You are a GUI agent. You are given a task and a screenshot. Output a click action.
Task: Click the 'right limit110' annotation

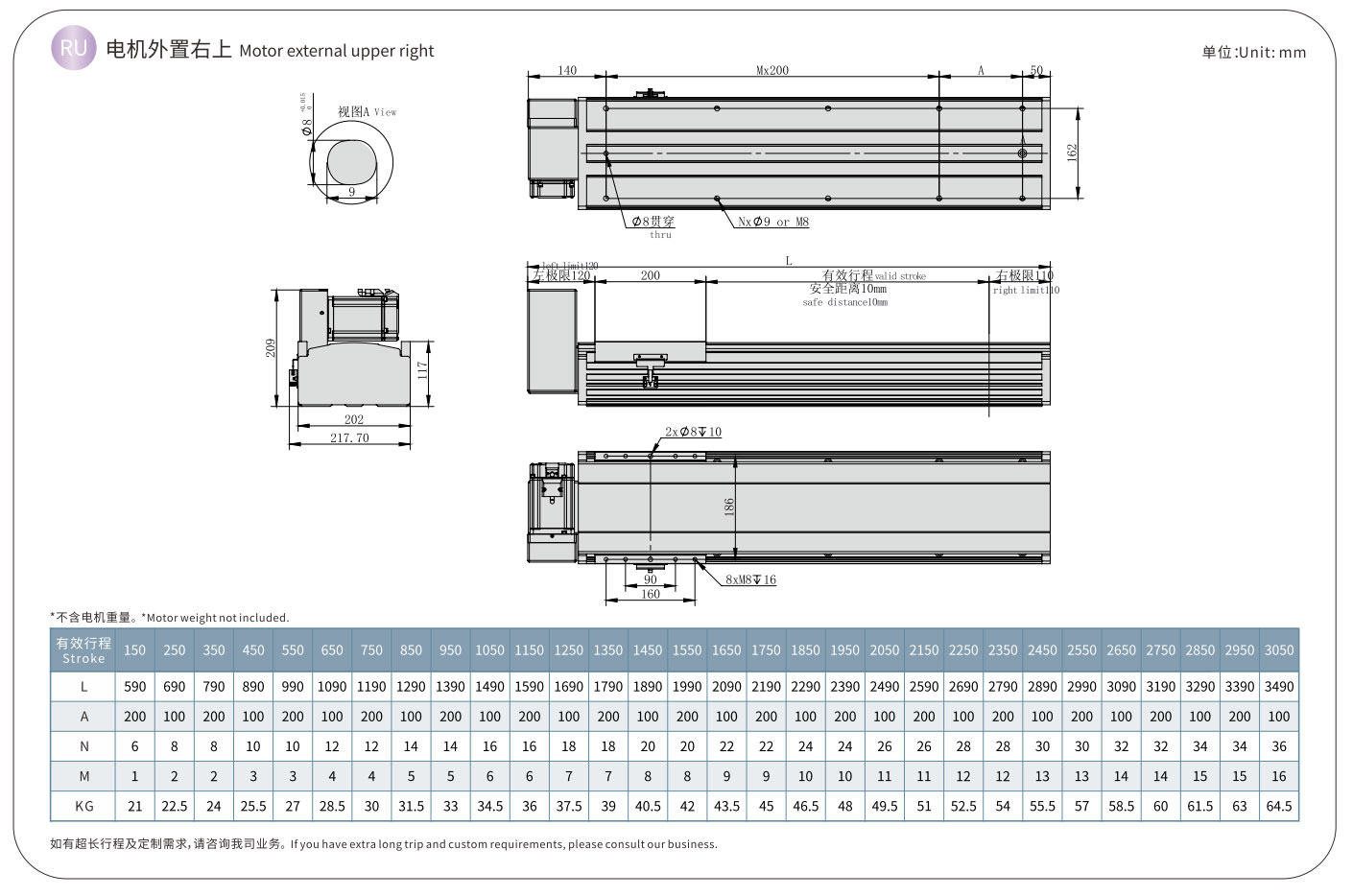pyautogui.click(x=1026, y=290)
